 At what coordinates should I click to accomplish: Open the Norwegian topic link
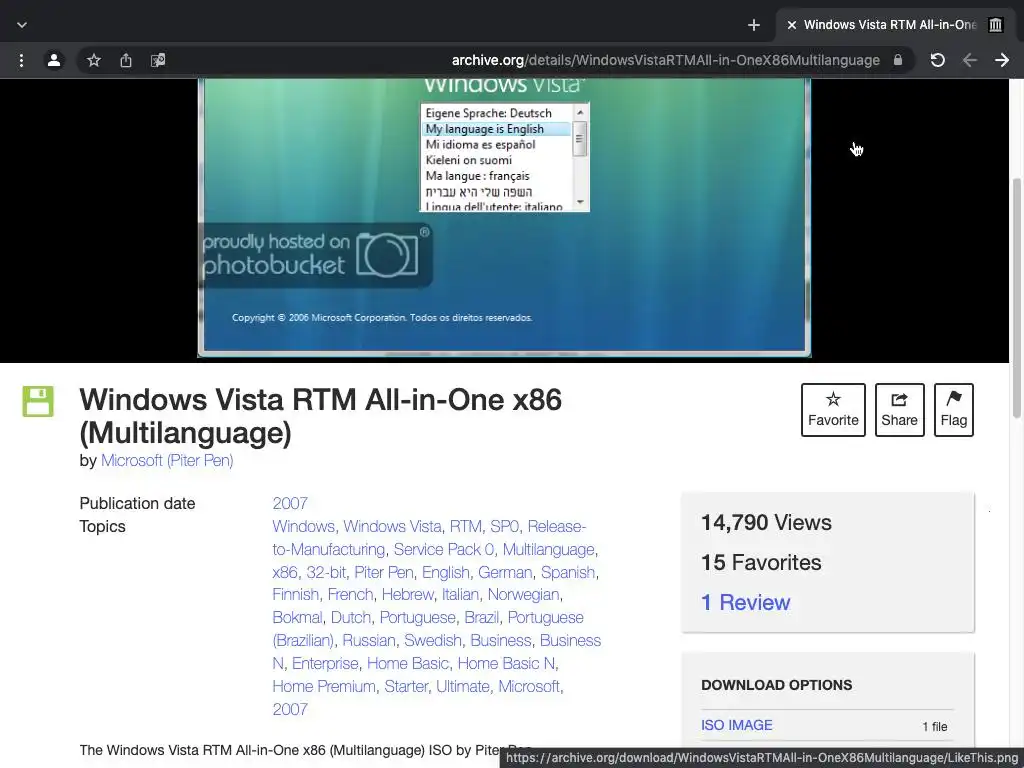coord(523,594)
